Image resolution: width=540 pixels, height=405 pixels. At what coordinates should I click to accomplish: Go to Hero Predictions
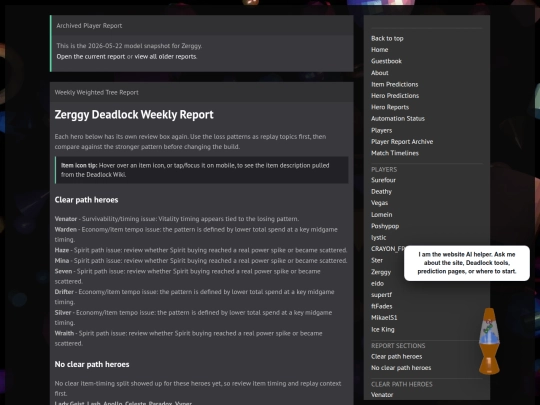point(395,96)
